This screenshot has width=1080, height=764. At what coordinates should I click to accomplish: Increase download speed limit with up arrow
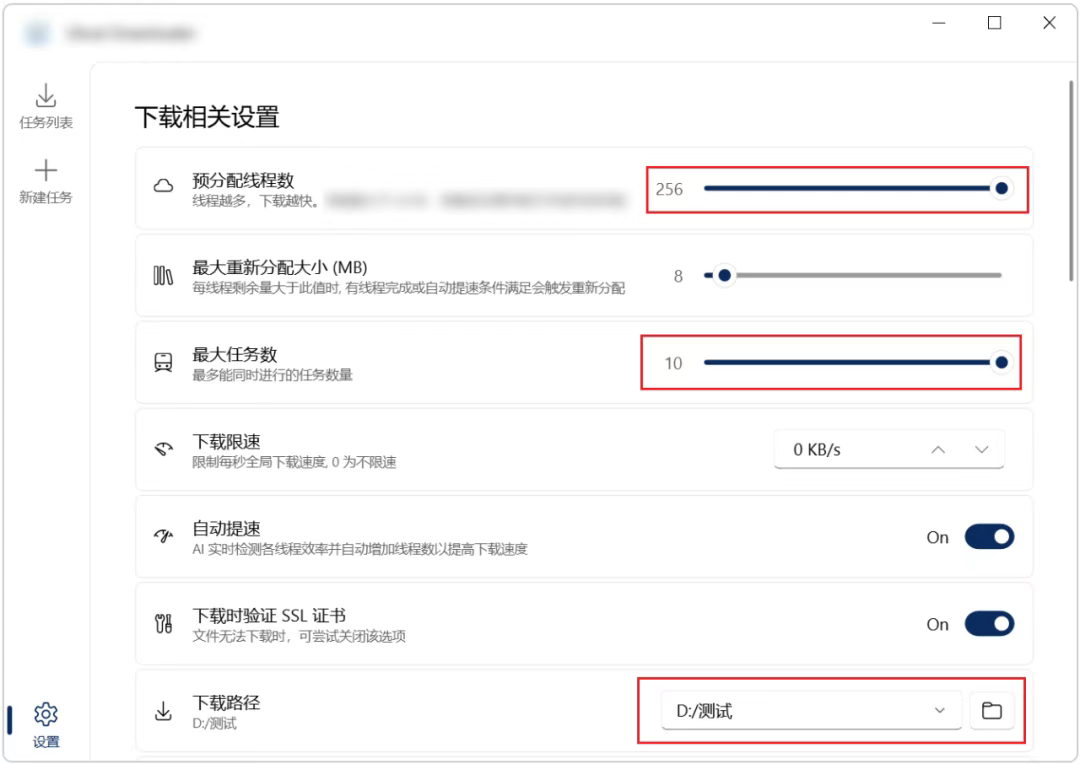coord(937,450)
